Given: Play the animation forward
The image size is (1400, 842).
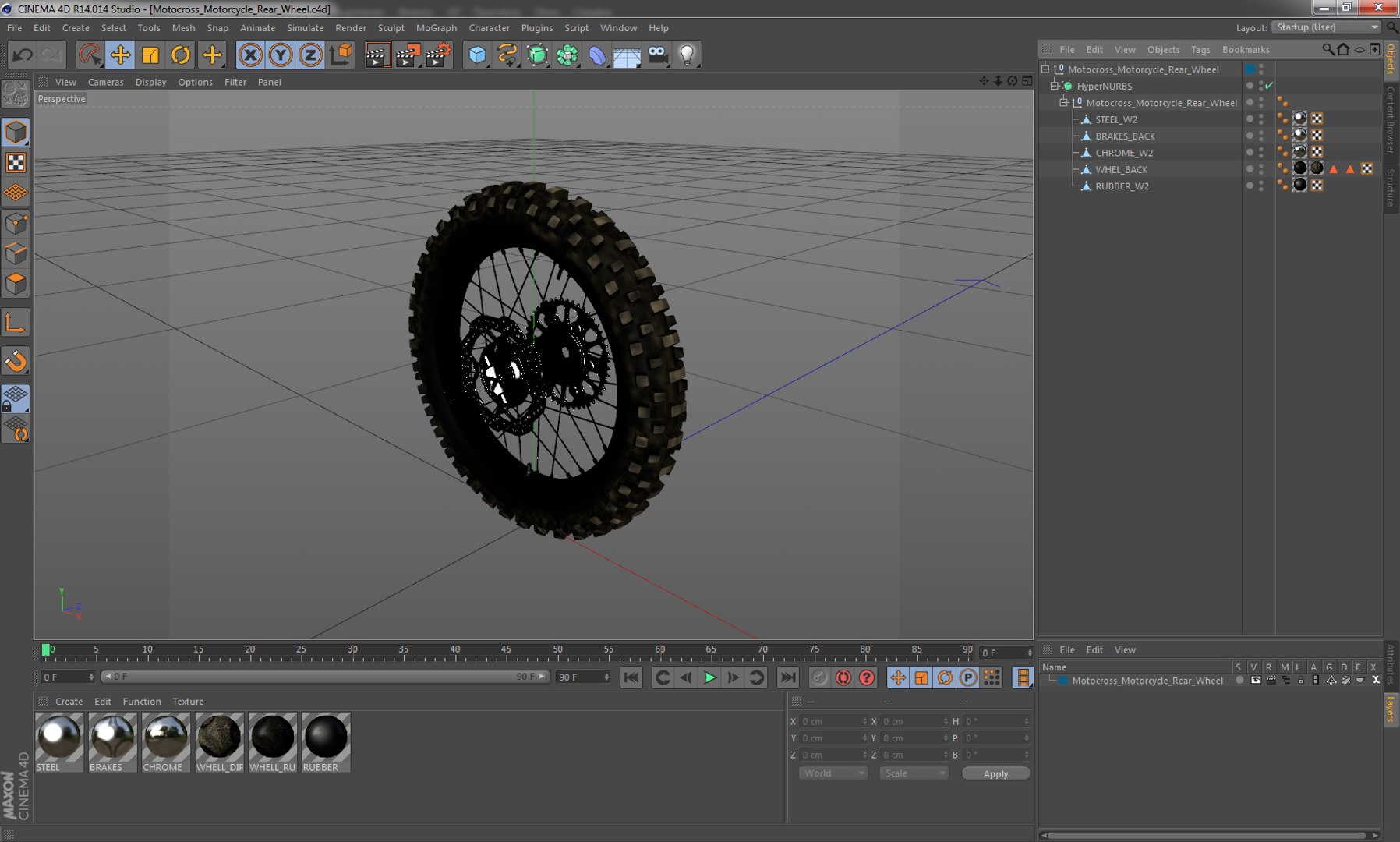Looking at the screenshot, I should (x=709, y=677).
